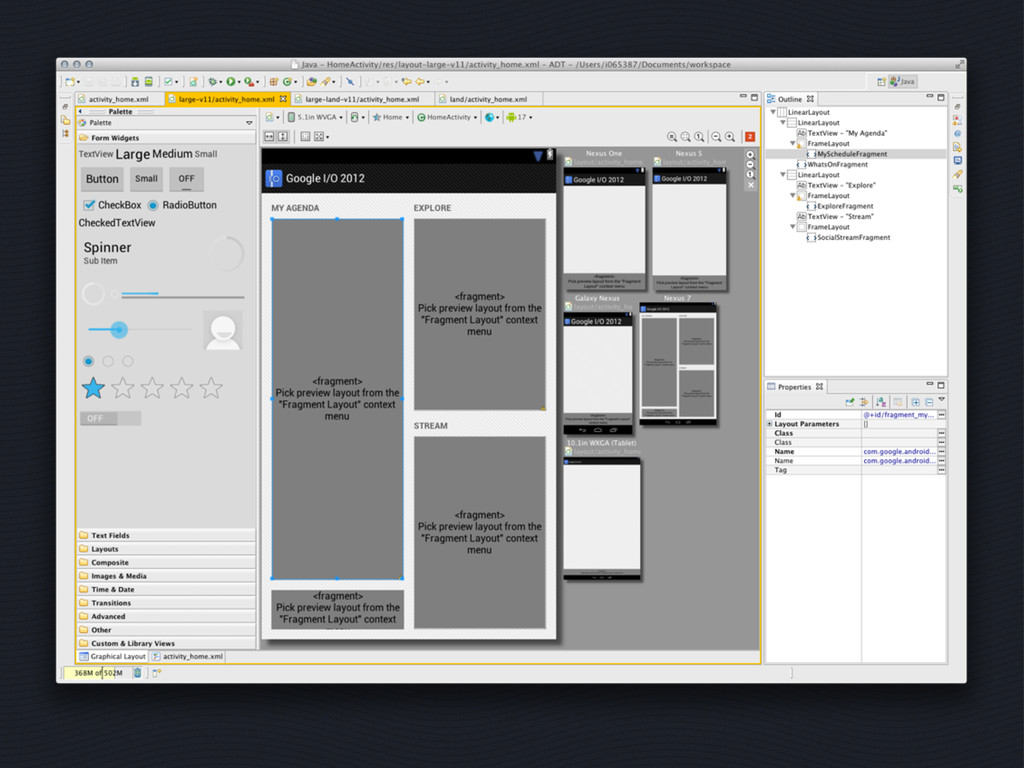This screenshot has width=1024, height=768.
Task: Toggle the CheckBox widget in Palette
Action: coord(112,205)
